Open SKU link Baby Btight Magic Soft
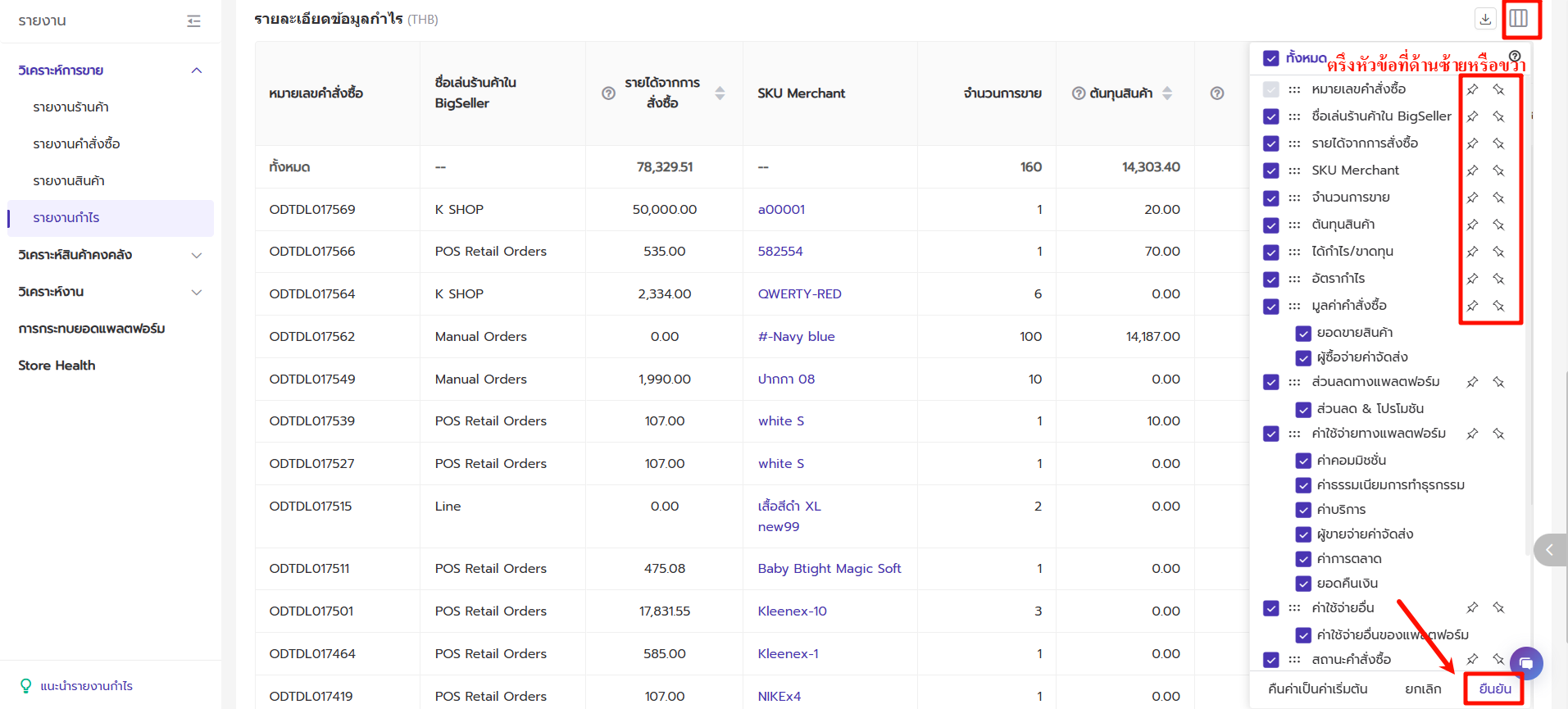 pyautogui.click(x=829, y=569)
